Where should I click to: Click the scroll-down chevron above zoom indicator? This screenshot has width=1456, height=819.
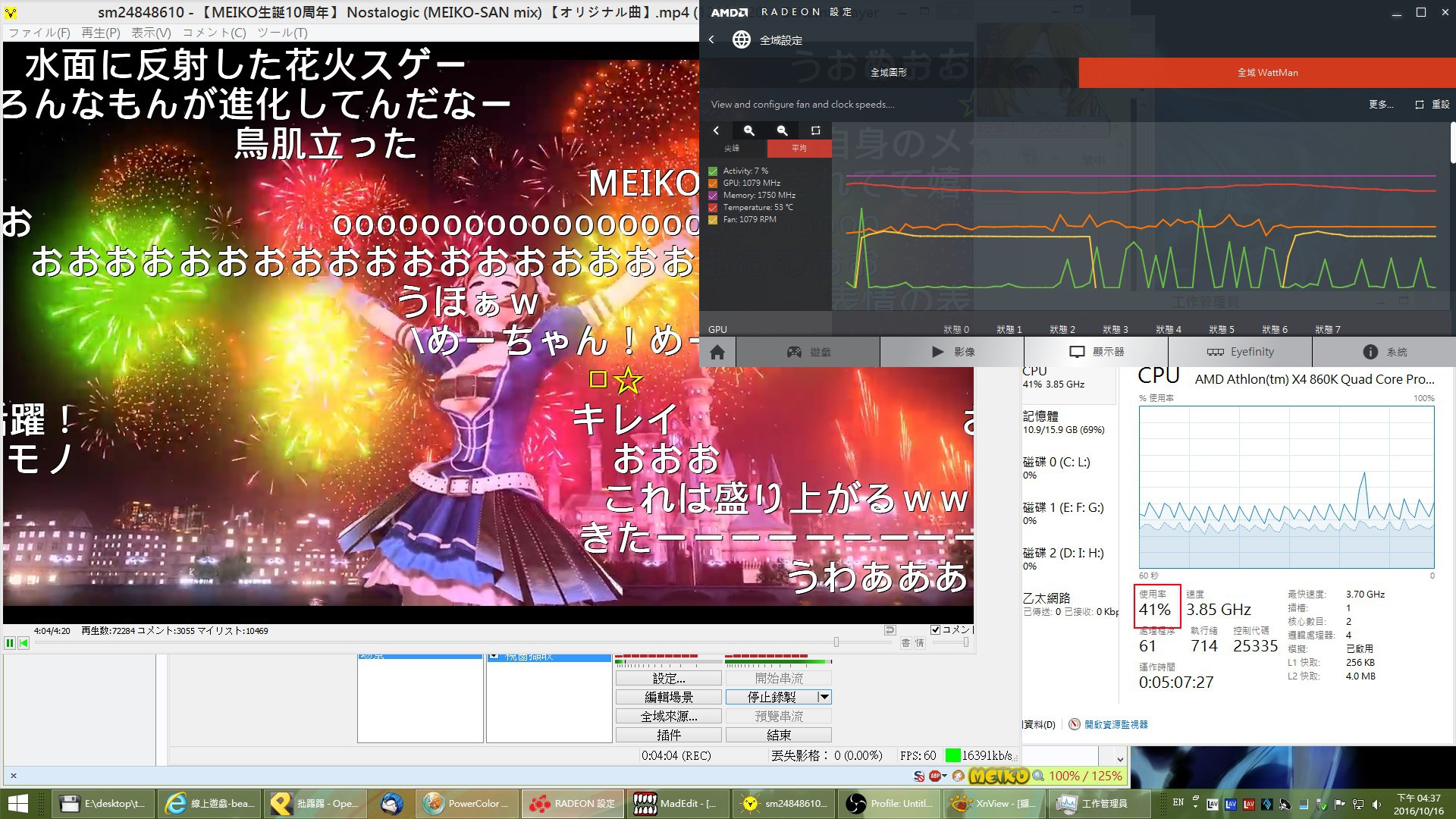tap(1120, 758)
